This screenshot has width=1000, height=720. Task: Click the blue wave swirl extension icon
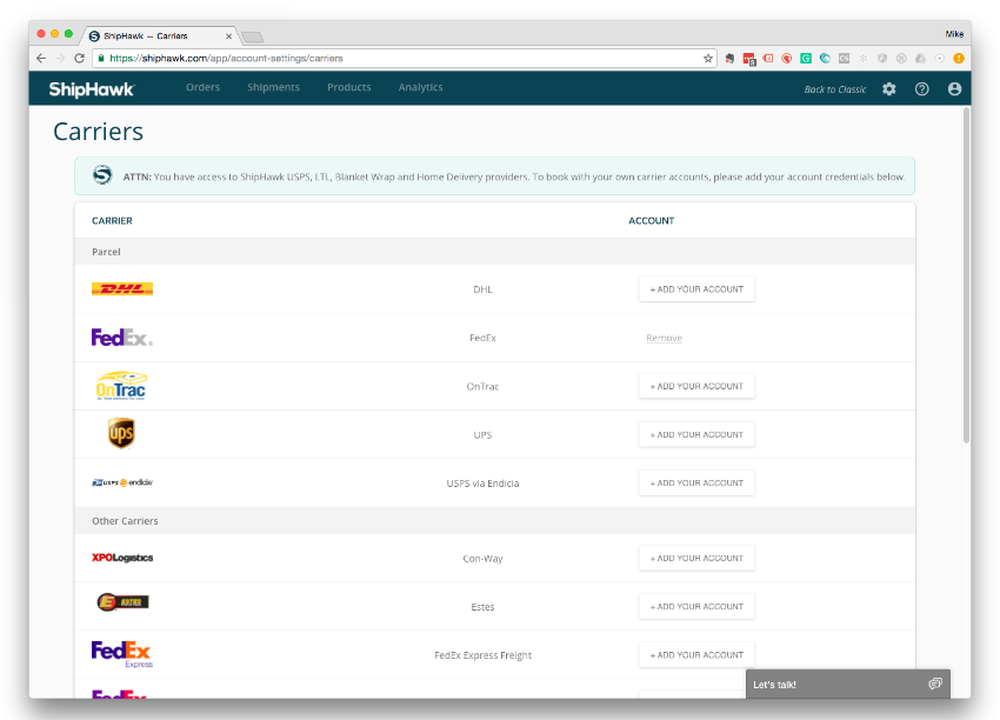(x=825, y=58)
